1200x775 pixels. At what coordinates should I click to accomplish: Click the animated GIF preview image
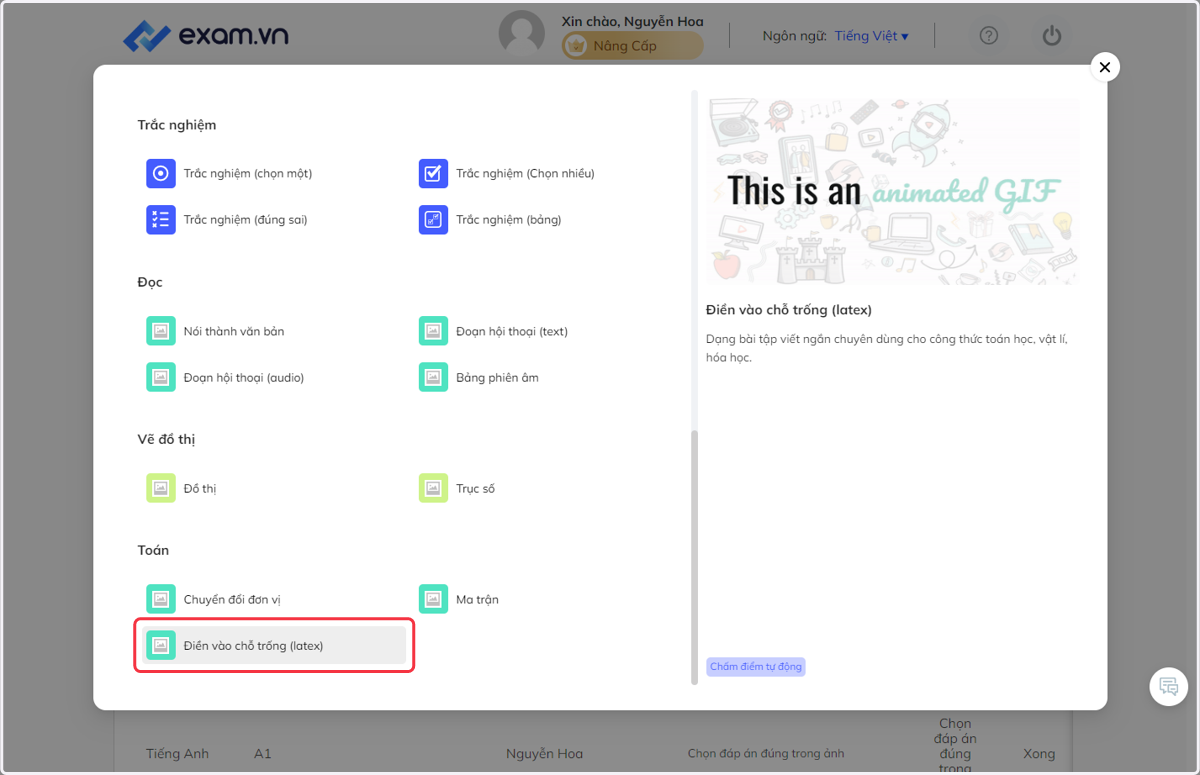tap(893, 191)
